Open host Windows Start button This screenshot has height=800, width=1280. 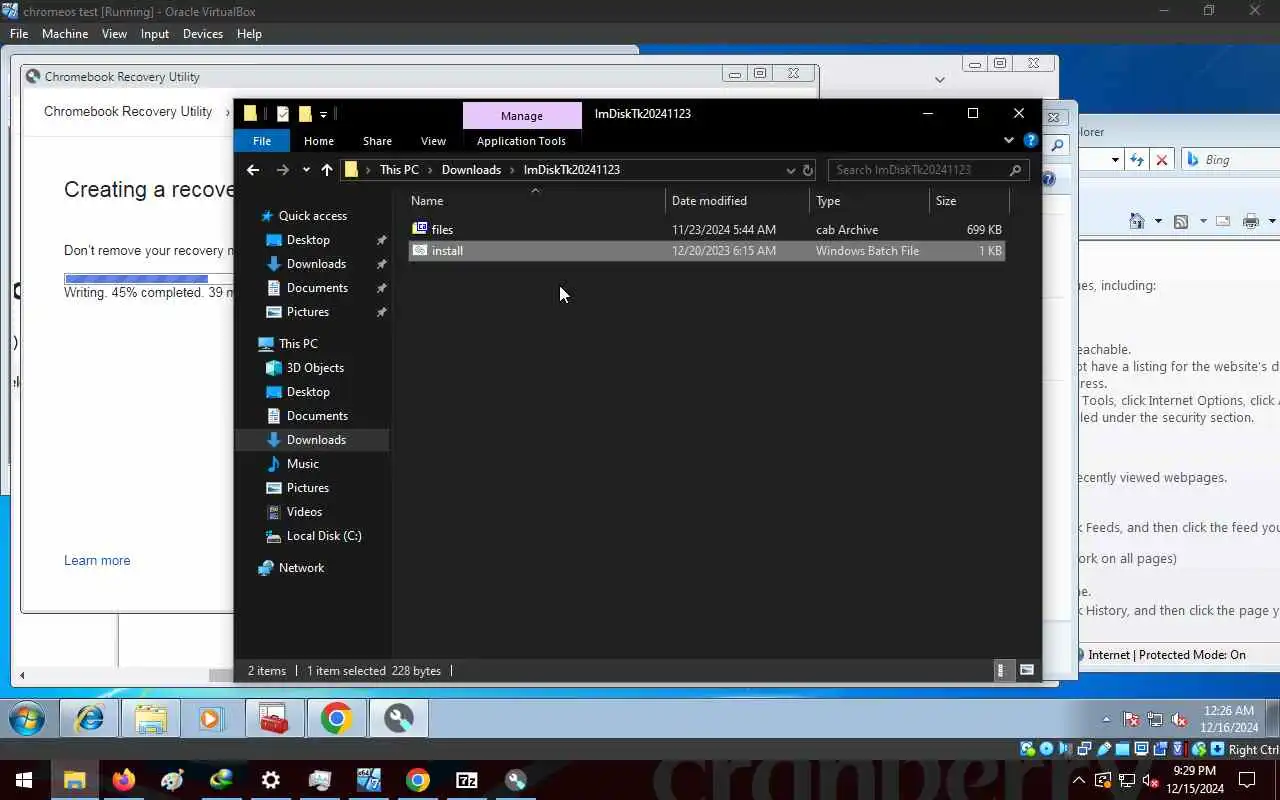click(x=24, y=780)
